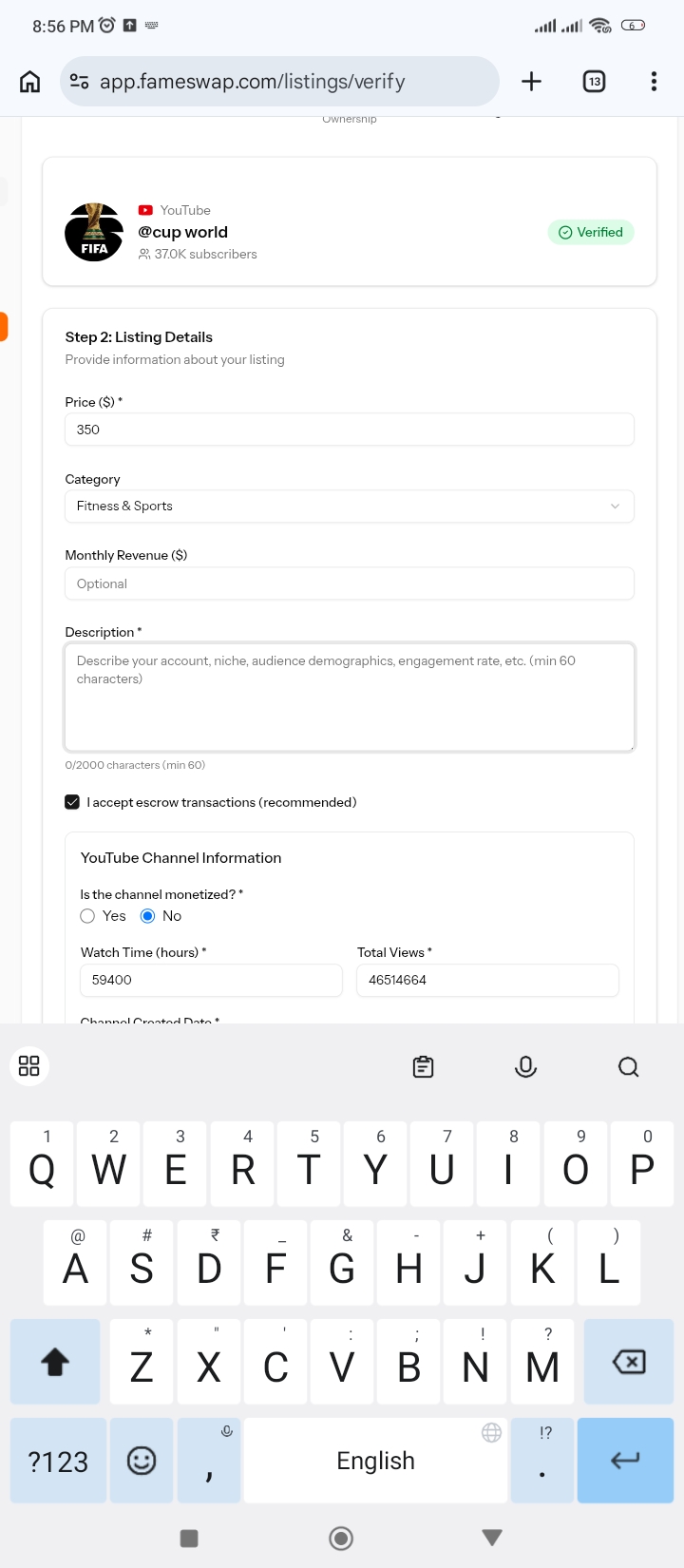Tap the browser home icon

pos(30,82)
